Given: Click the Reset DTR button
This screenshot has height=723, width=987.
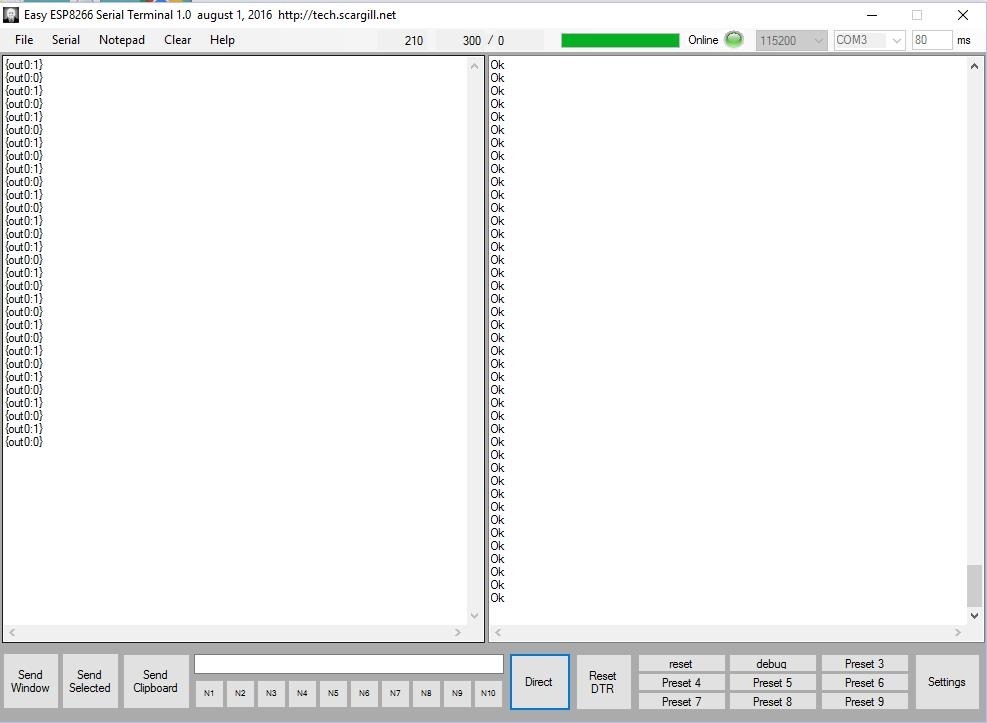Looking at the screenshot, I should point(603,682).
